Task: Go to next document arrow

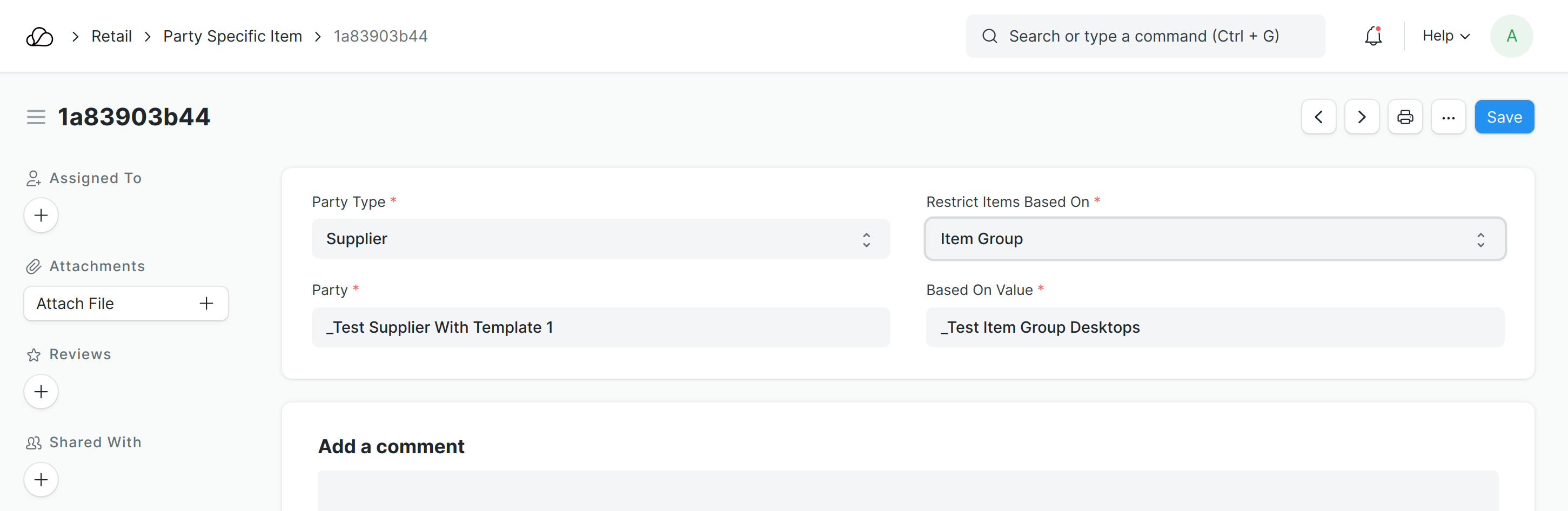Action: point(1362,117)
